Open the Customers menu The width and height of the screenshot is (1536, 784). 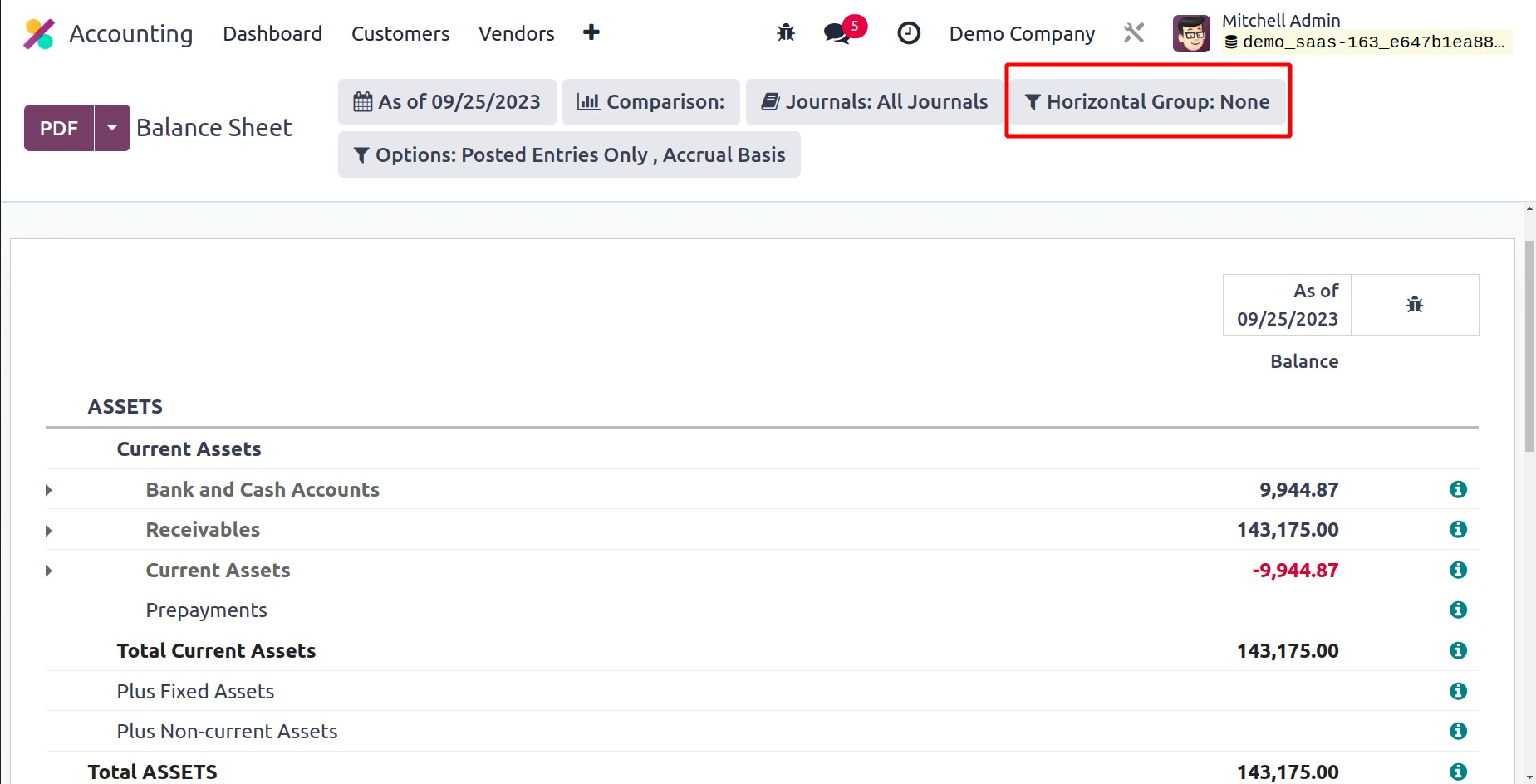pyautogui.click(x=400, y=34)
